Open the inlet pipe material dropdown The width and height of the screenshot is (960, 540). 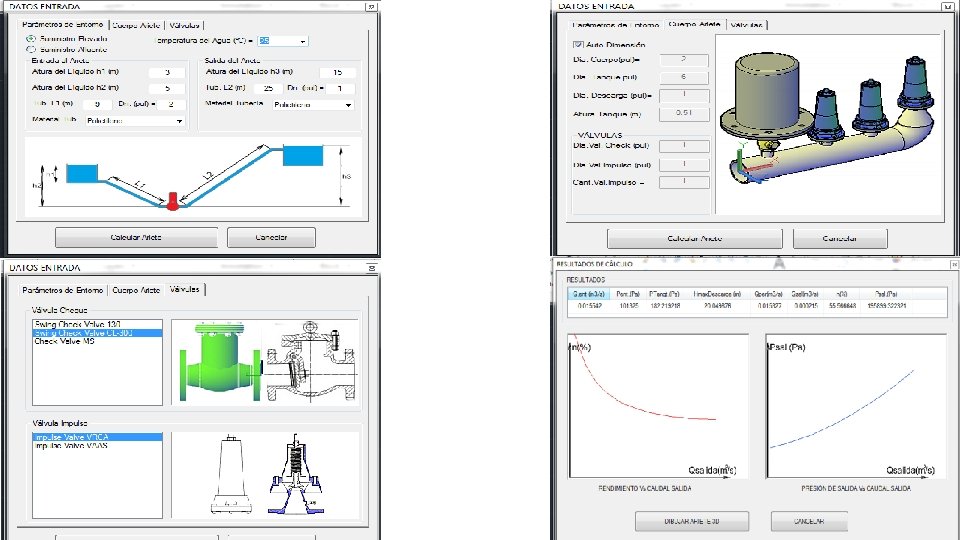point(179,121)
